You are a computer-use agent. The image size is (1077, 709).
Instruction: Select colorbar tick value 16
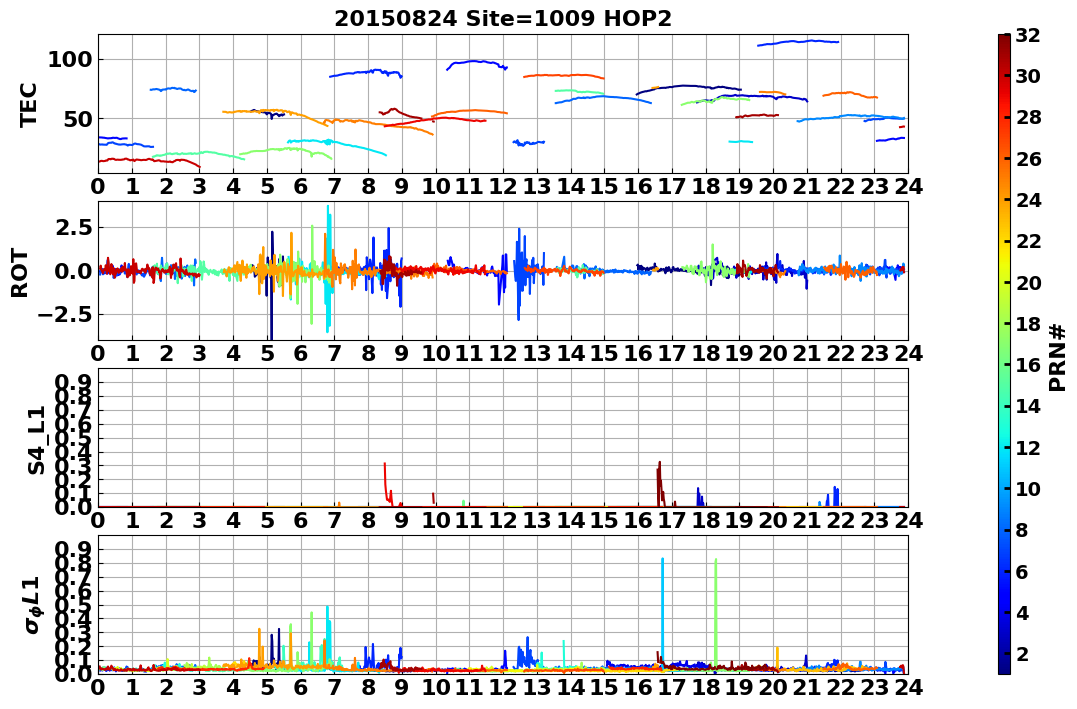[x=1028, y=365]
